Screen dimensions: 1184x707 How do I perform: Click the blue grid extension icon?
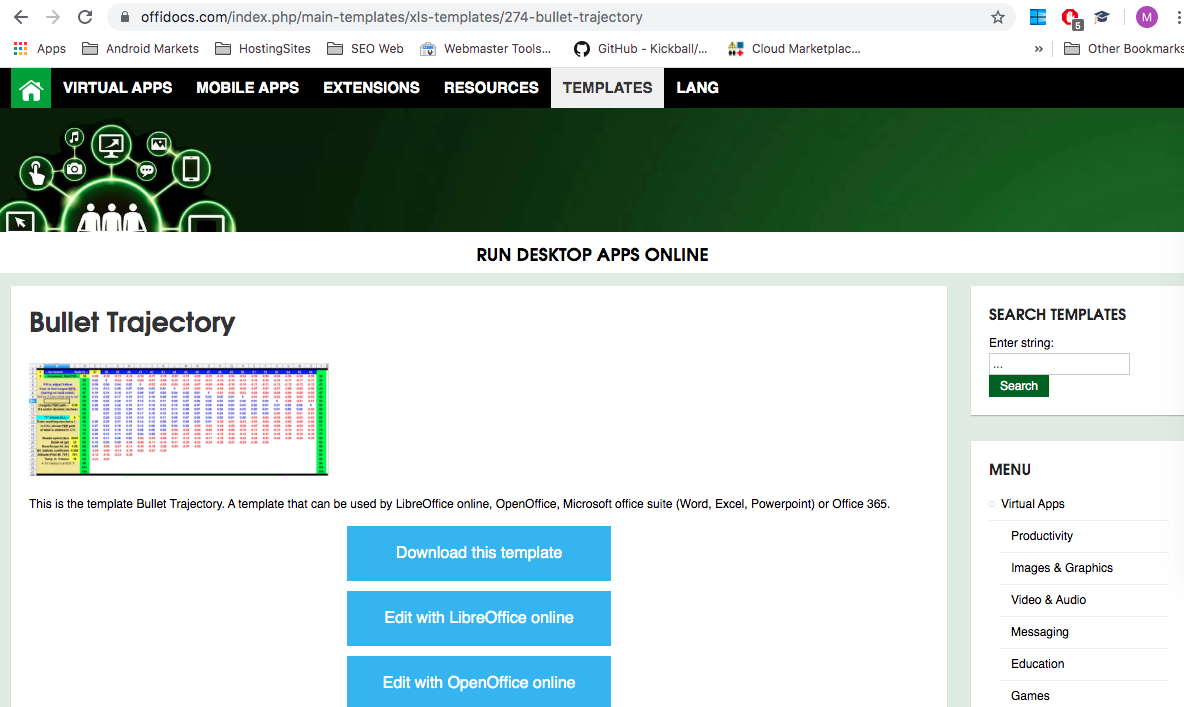click(x=1037, y=17)
